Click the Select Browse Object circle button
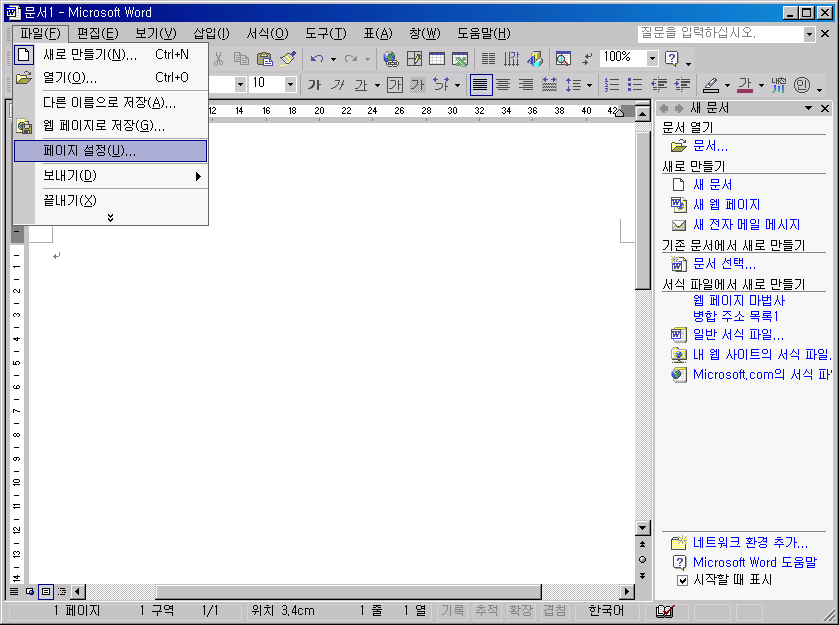Viewport: 839px width, 625px height. tap(643, 560)
